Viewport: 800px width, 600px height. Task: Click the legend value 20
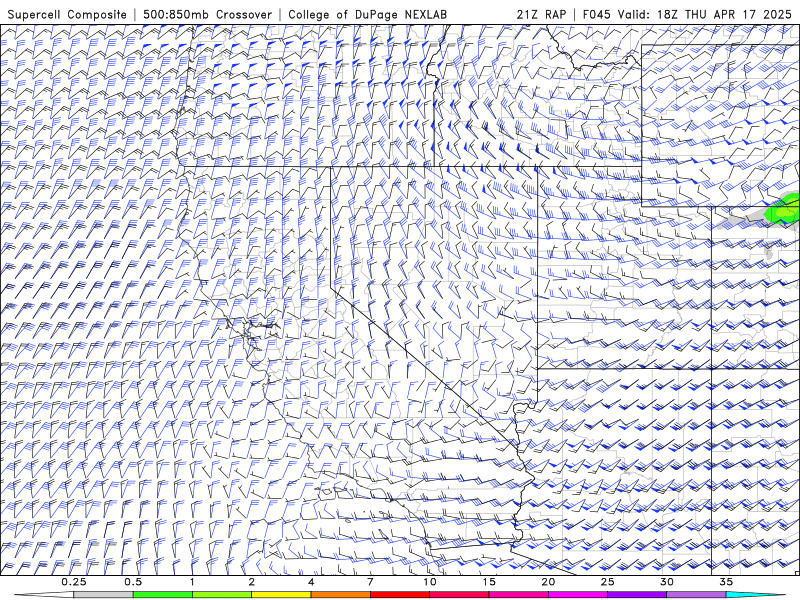[x=548, y=582]
